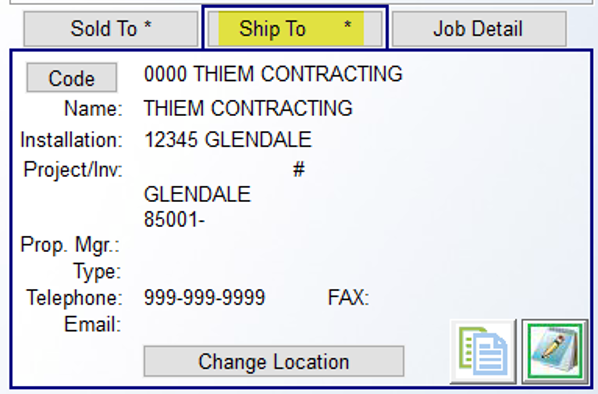Switch to the Sold To tab
The width and height of the screenshot is (598, 394).
tap(111, 29)
